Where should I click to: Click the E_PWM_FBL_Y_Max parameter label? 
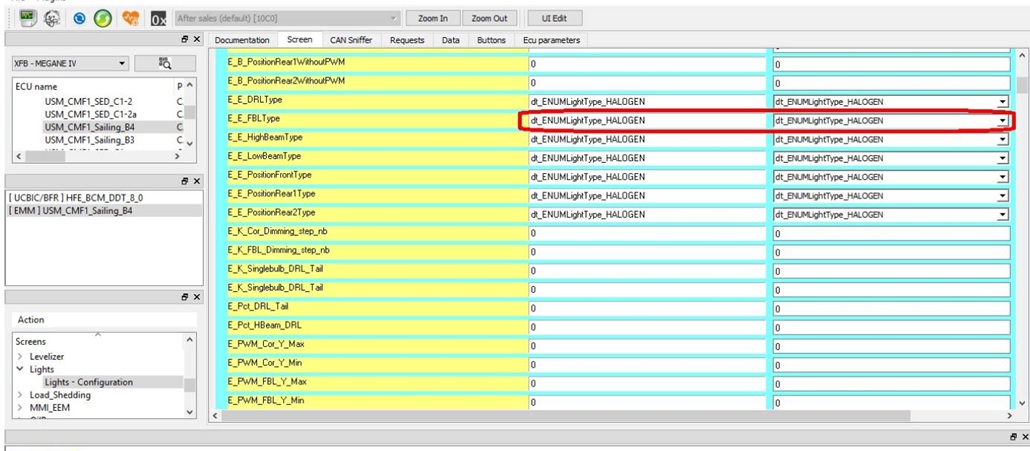tap(266, 381)
